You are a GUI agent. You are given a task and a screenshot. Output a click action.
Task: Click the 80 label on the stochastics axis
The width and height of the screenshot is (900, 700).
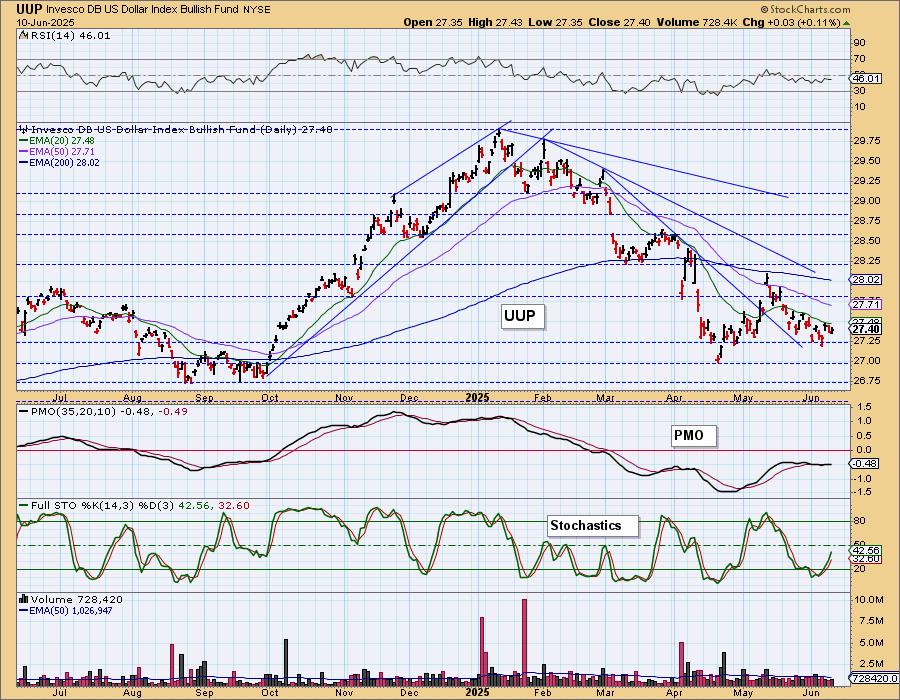pos(860,521)
